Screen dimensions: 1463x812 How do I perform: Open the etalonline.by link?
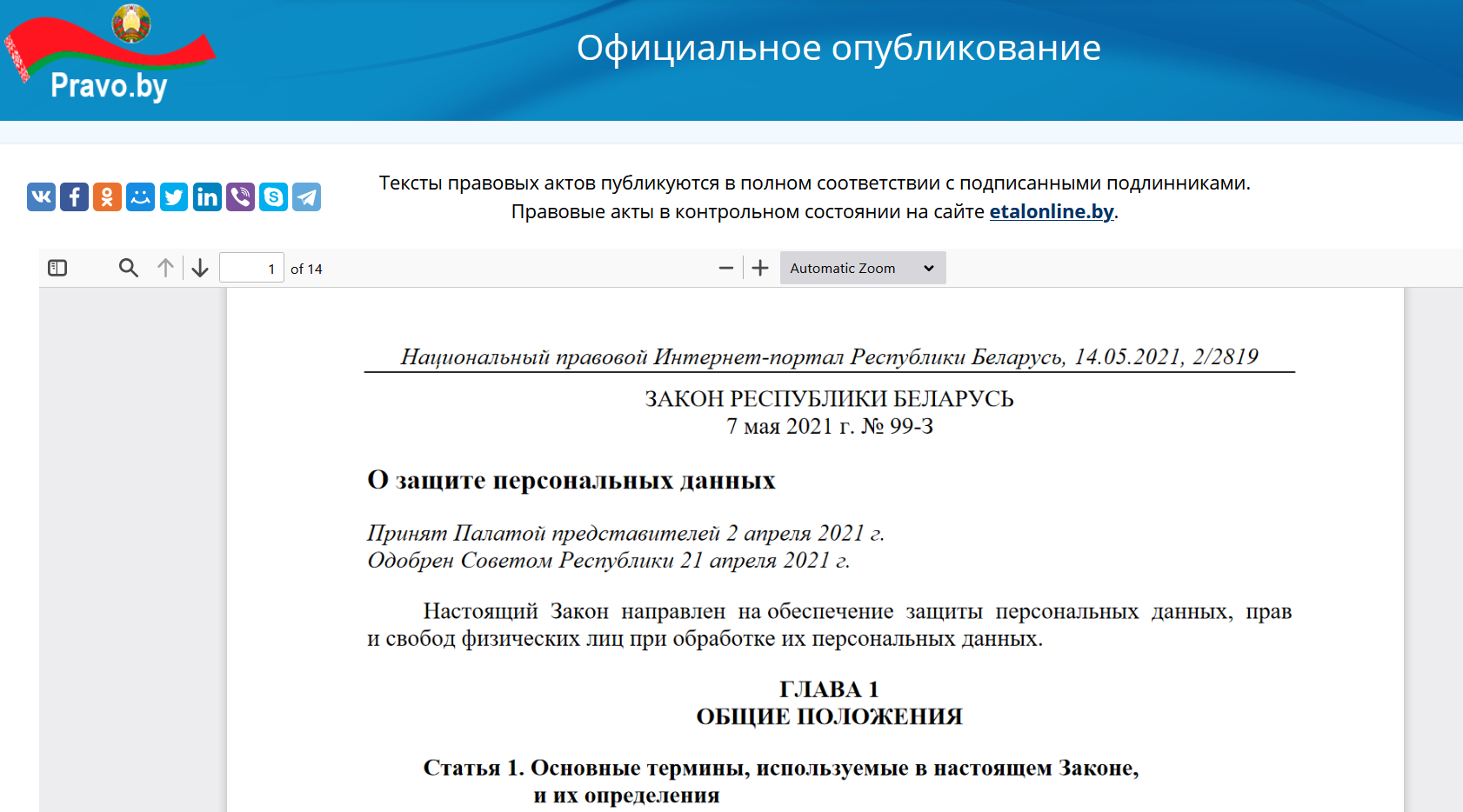click(x=1051, y=211)
